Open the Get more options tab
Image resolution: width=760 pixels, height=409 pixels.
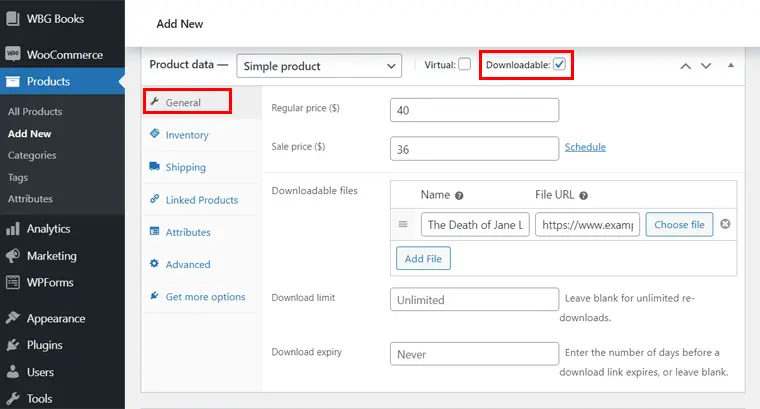point(202,297)
